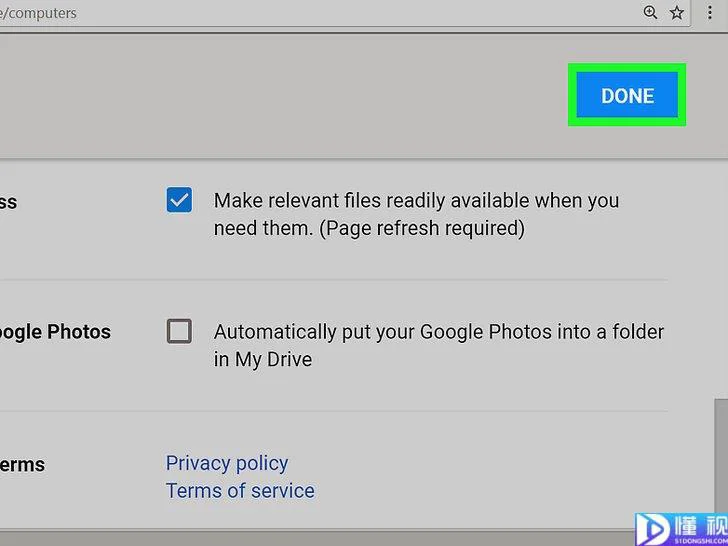
Task: Click the 'Terms' section label
Action: 22,464
